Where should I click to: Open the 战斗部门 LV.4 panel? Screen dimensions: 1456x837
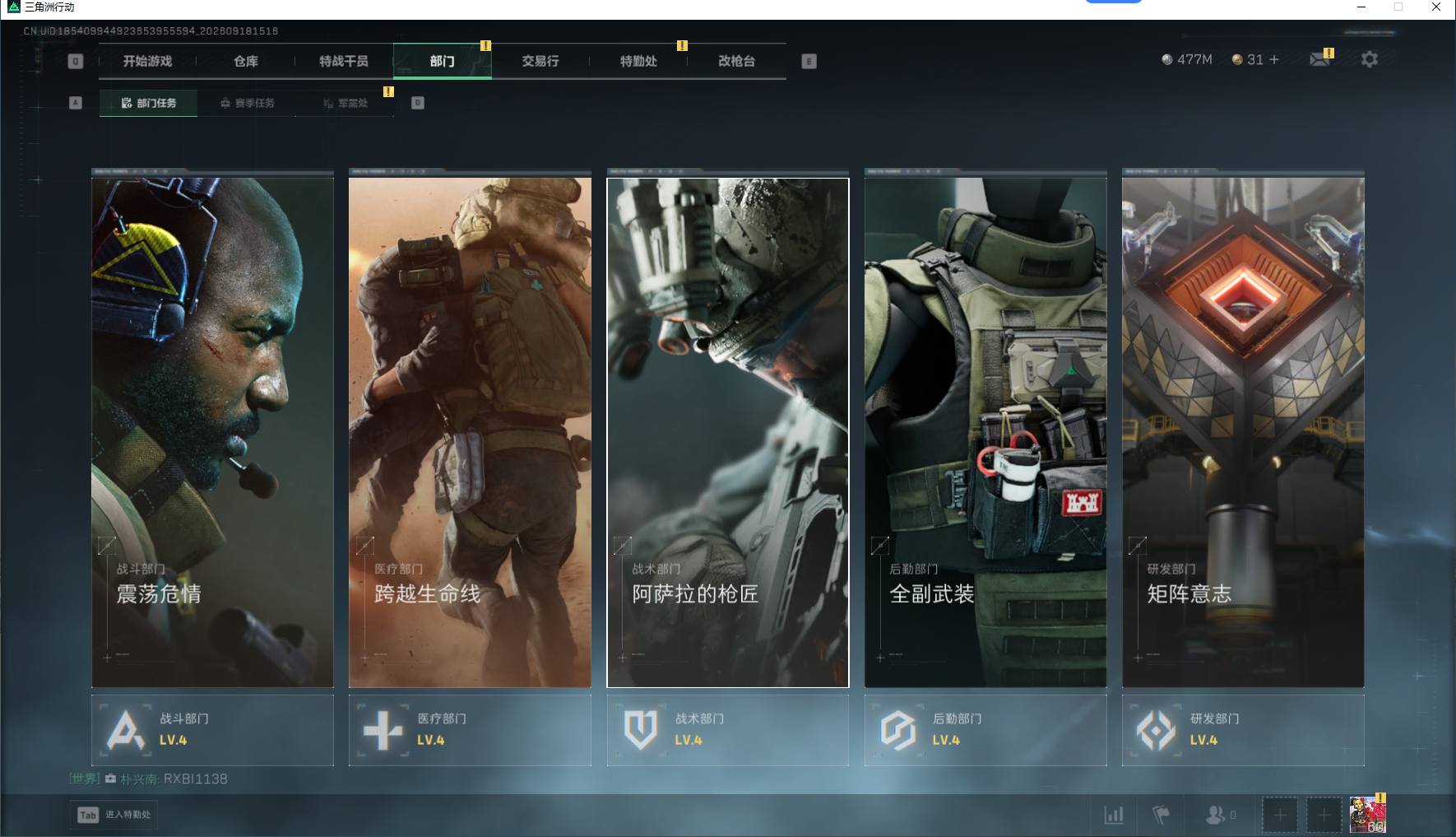(x=212, y=730)
